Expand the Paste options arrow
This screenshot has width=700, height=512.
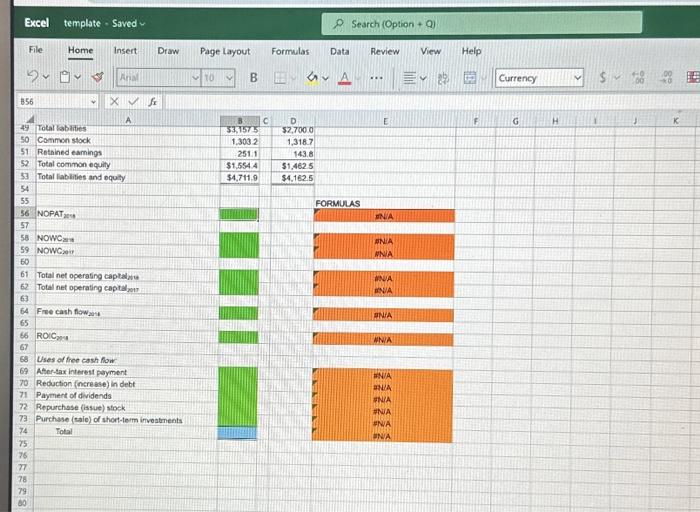pyautogui.click(x=78, y=77)
